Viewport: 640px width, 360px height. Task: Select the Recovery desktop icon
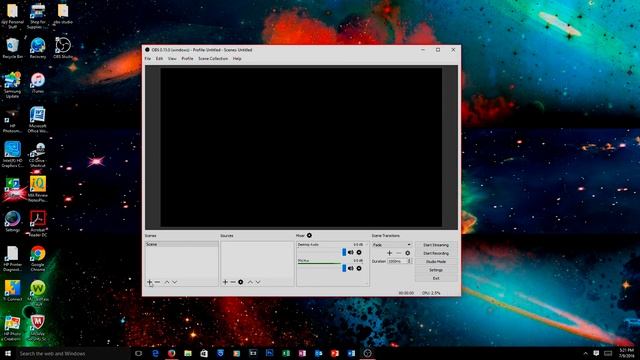pos(38,48)
